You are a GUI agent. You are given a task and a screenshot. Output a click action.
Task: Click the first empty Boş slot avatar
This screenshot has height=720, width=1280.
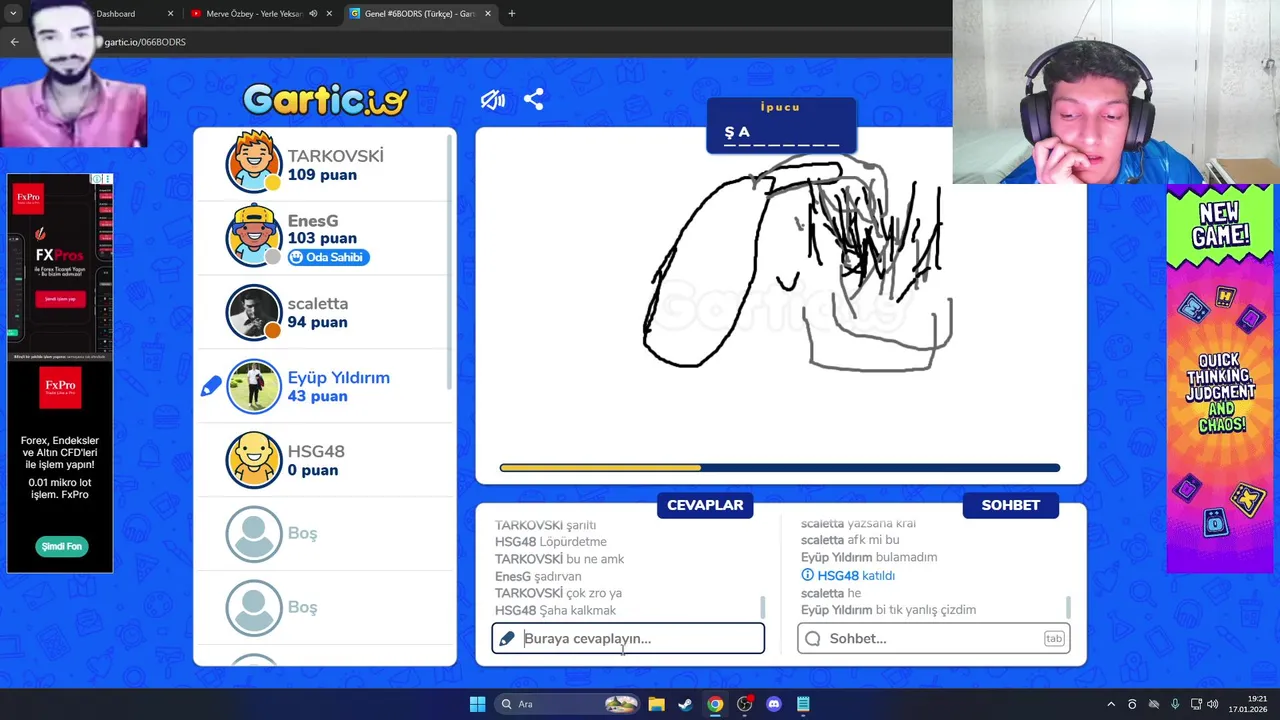coord(254,534)
